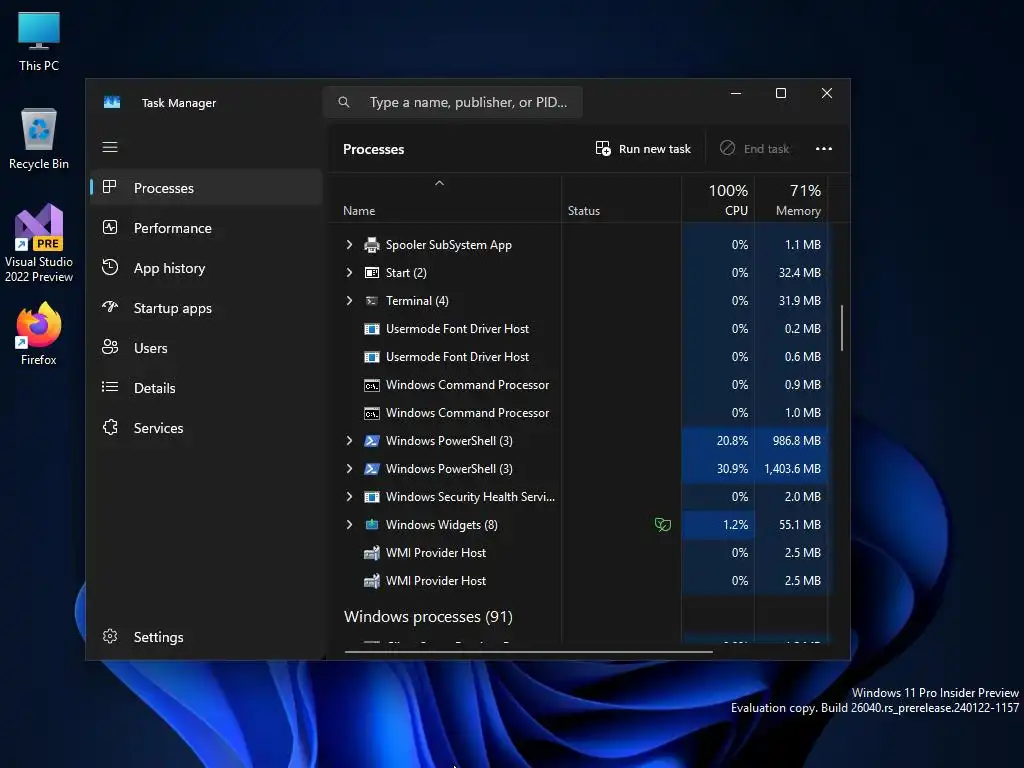Click the End task button
Image resolution: width=1024 pixels, height=768 pixels.
click(755, 149)
